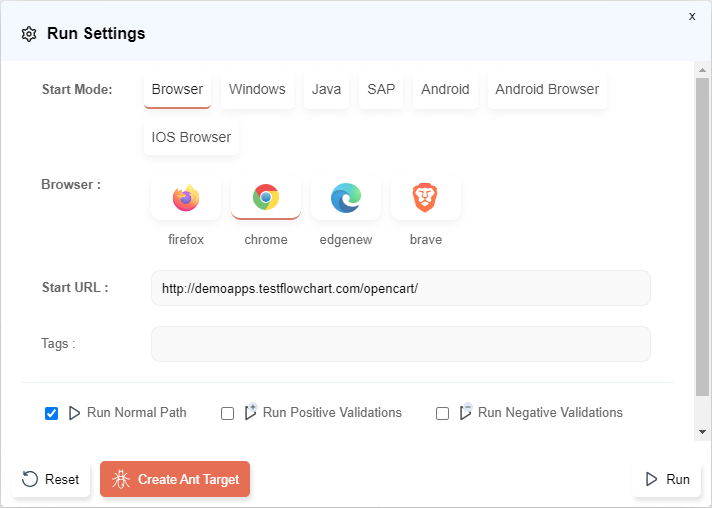Choose the Chrome browser icon
This screenshot has width=712, height=508.
(x=266, y=198)
